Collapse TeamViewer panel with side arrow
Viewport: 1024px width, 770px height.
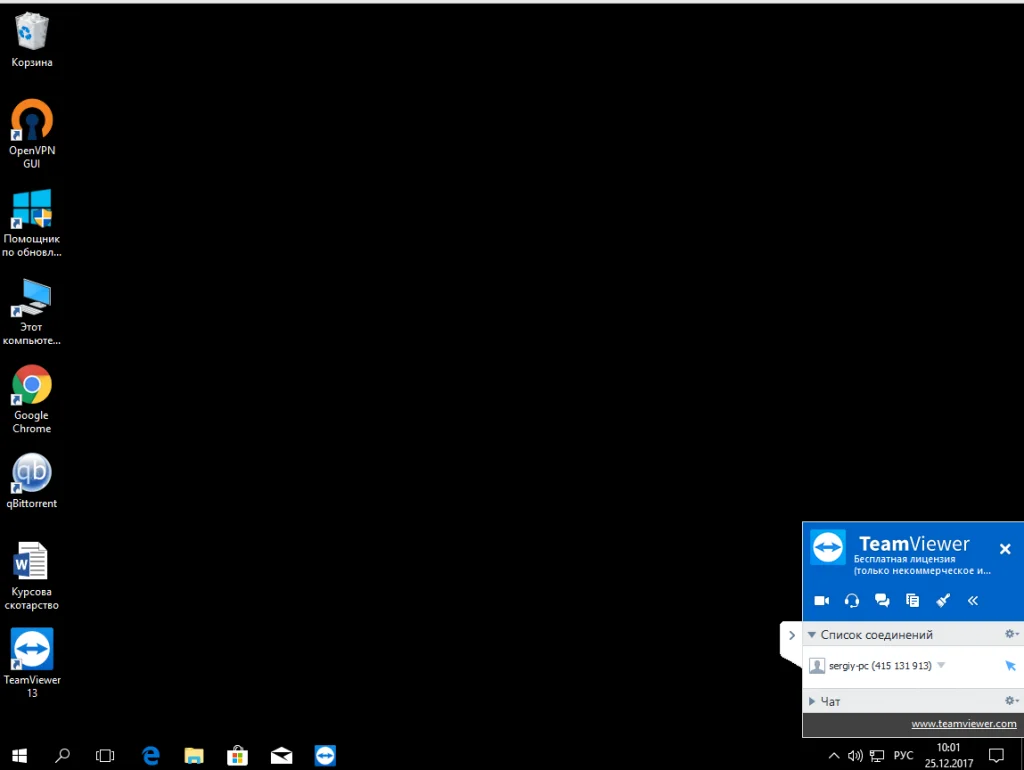[792, 635]
